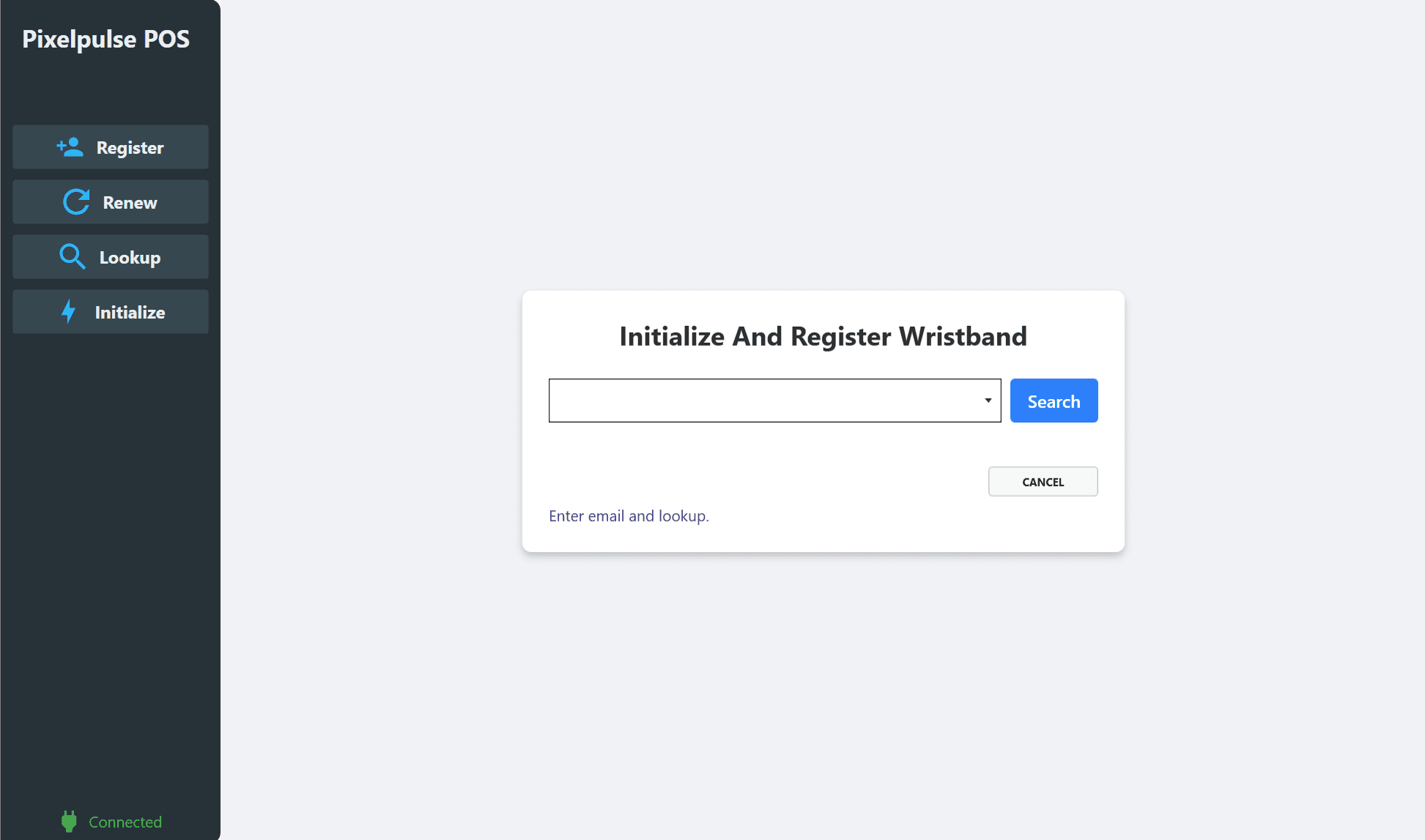Click the Register add-person icon

click(70, 147)
